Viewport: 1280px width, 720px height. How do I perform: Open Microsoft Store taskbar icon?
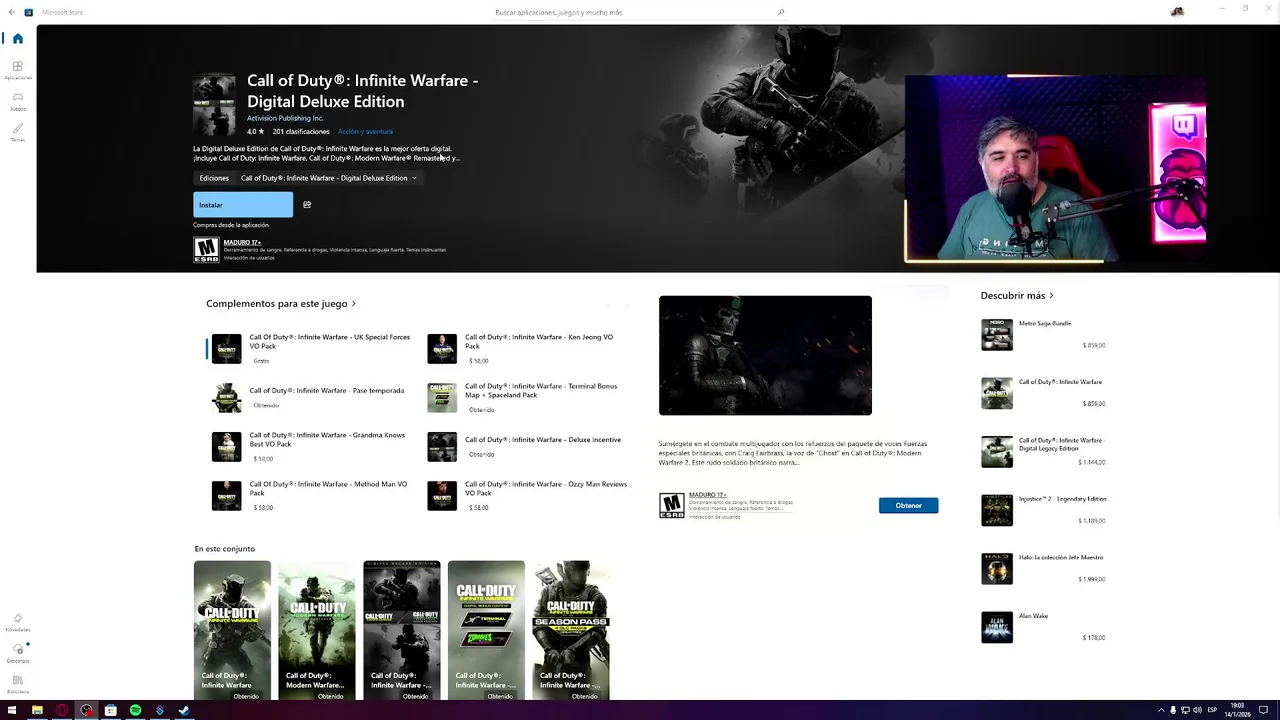coord(111,711)
